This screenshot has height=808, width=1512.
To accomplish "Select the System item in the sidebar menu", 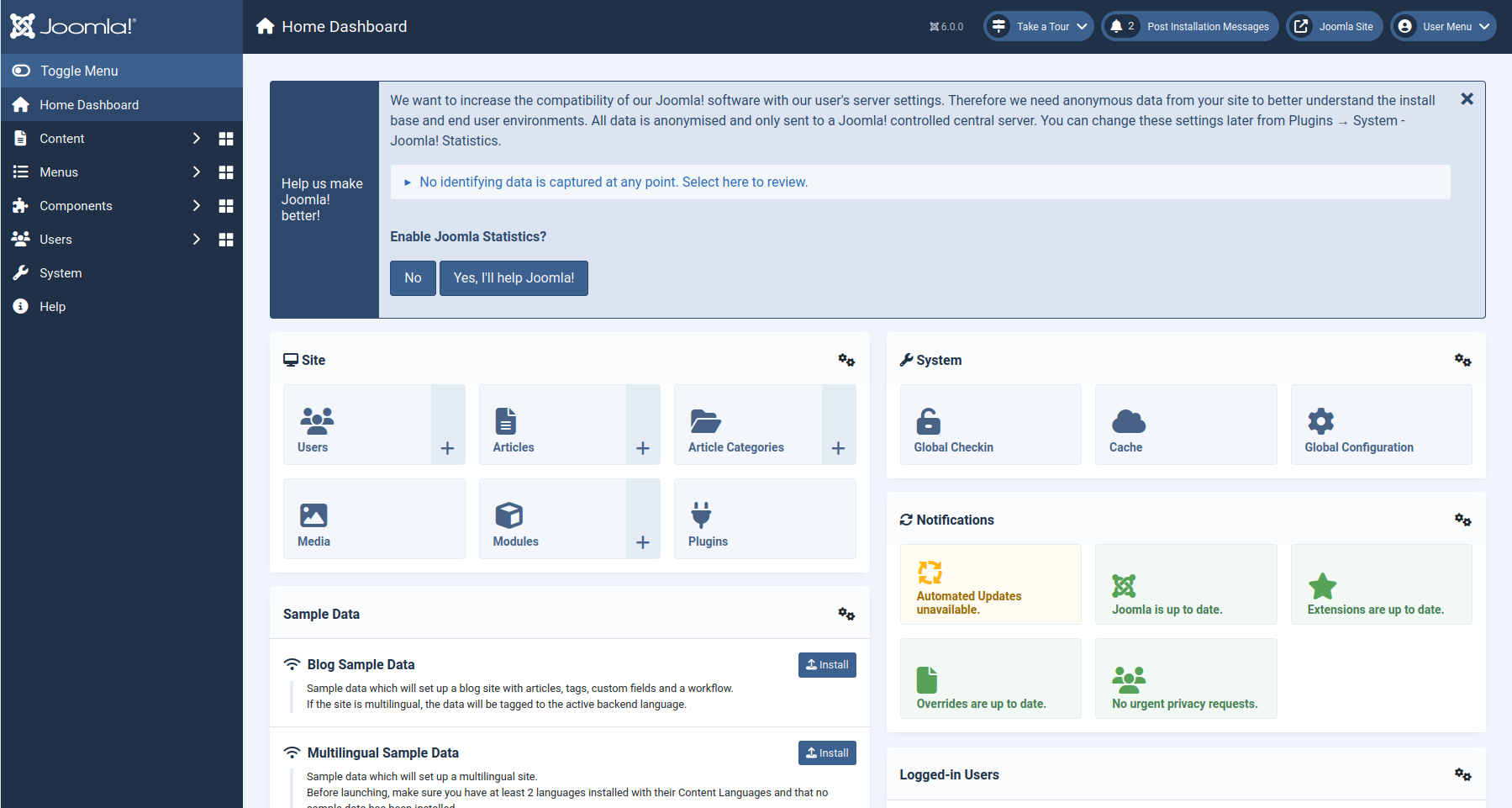I will click(x=61, y=273).
